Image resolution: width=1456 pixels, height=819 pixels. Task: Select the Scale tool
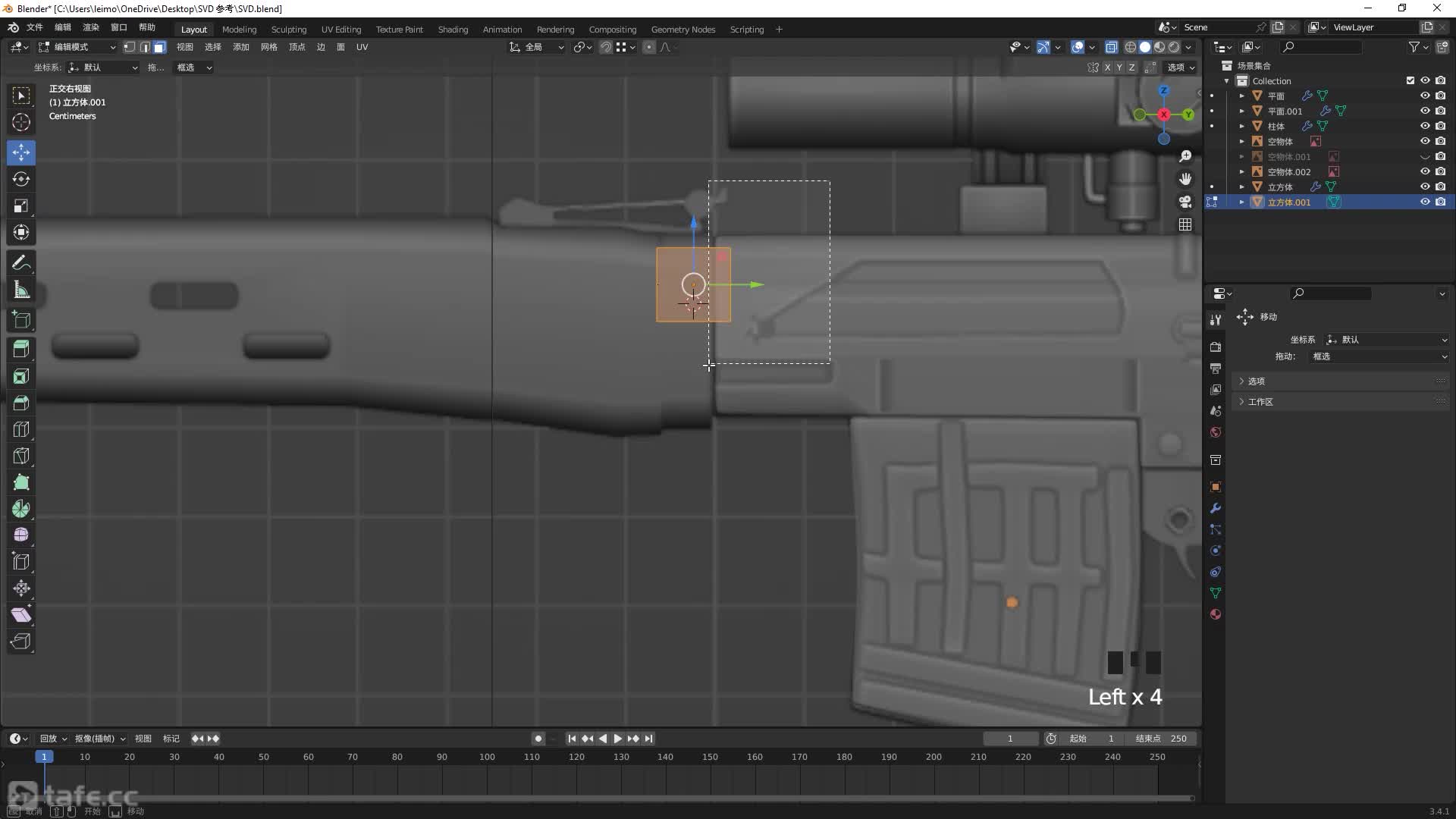21,206
